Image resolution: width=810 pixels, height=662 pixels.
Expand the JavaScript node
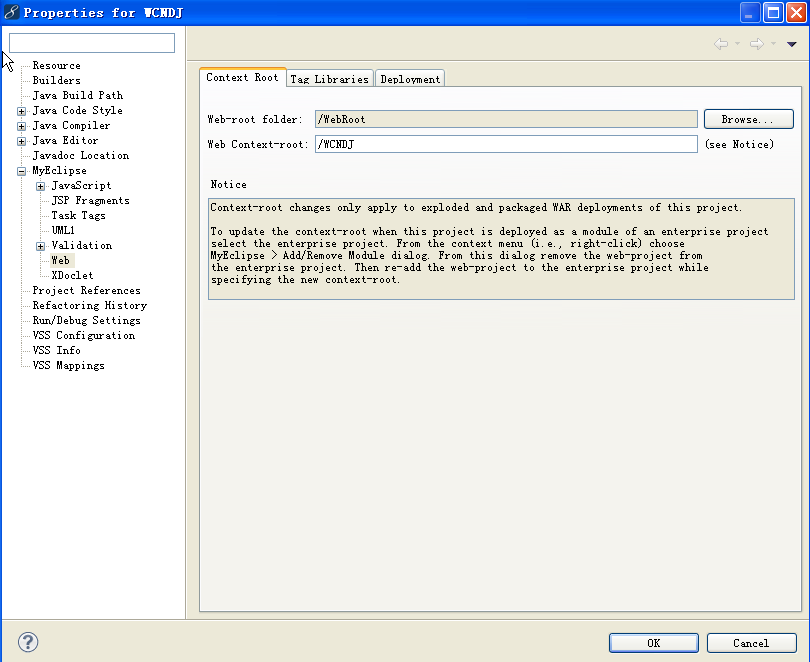click(40, 186)
